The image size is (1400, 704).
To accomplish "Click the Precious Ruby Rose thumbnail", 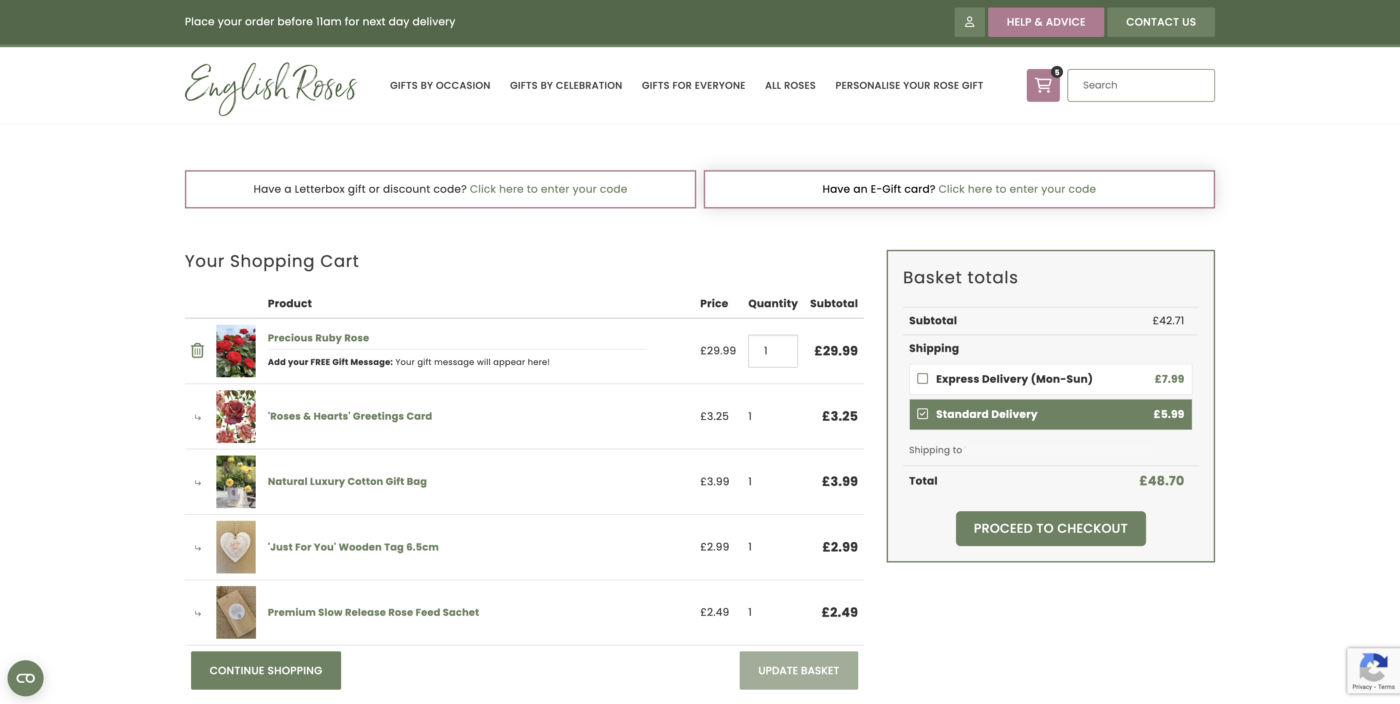I will 236,351.
